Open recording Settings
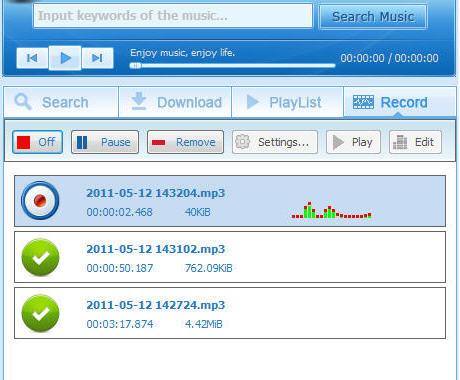 (275, 142)
